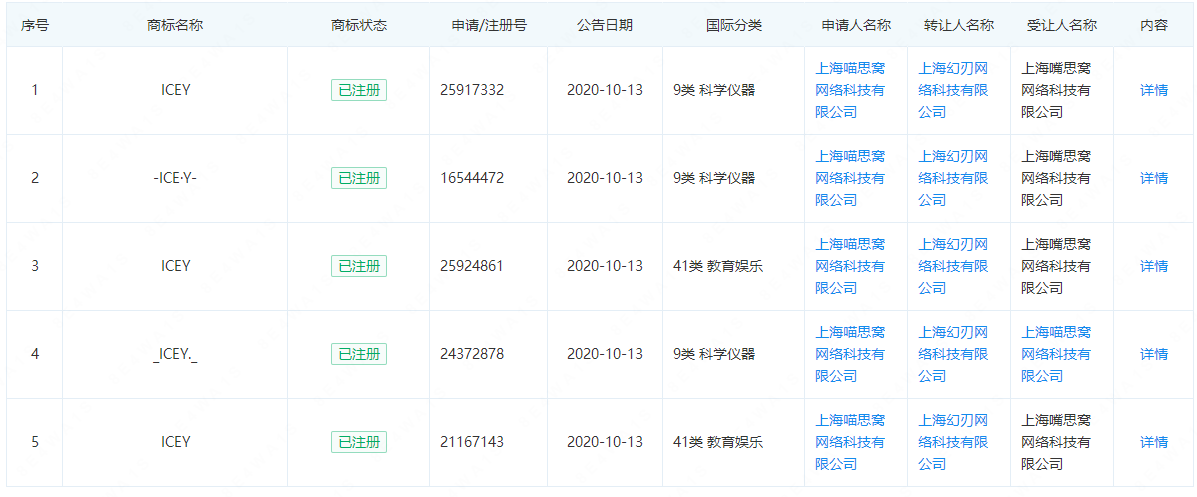Click applicant 上海喵思窝网络科技有限公司 in row 1

pyautogui.click(x=850, y=90)
